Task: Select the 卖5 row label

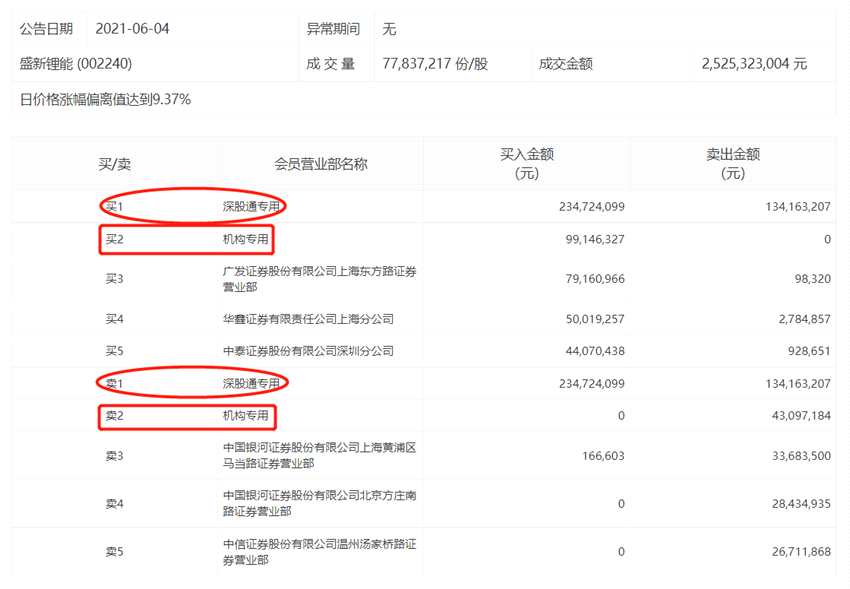Action: tap(114, 552)
